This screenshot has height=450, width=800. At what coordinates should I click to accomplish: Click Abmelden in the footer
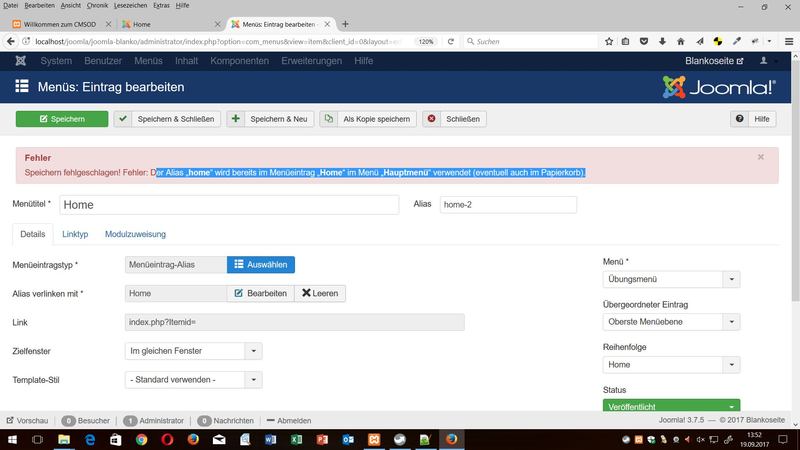(289, 421)
